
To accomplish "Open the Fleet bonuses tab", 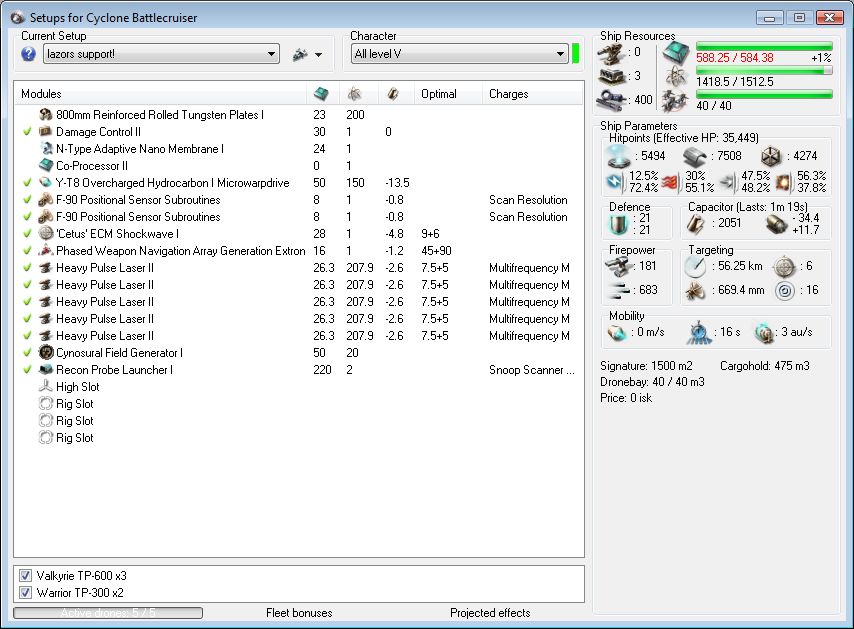I will click(299, 613).
